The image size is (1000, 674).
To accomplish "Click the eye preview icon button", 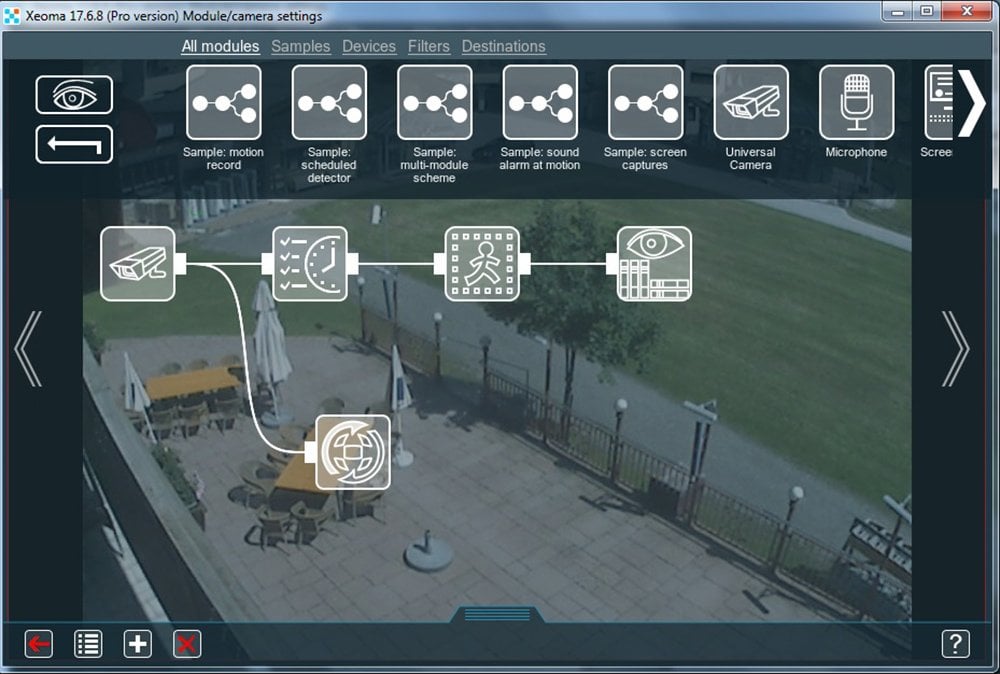I will pos(74,95).
